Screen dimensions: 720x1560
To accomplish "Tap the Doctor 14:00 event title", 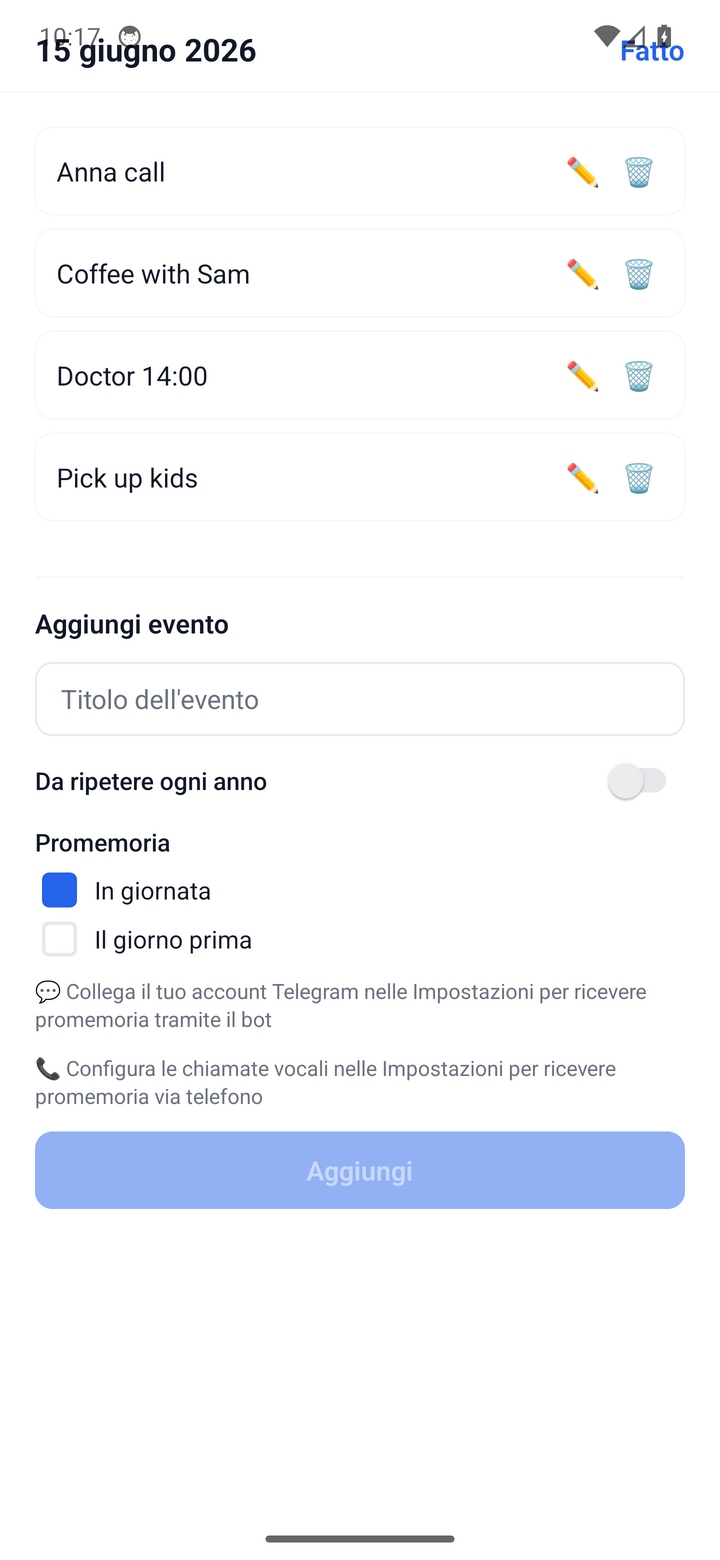I will pos(132,376).
